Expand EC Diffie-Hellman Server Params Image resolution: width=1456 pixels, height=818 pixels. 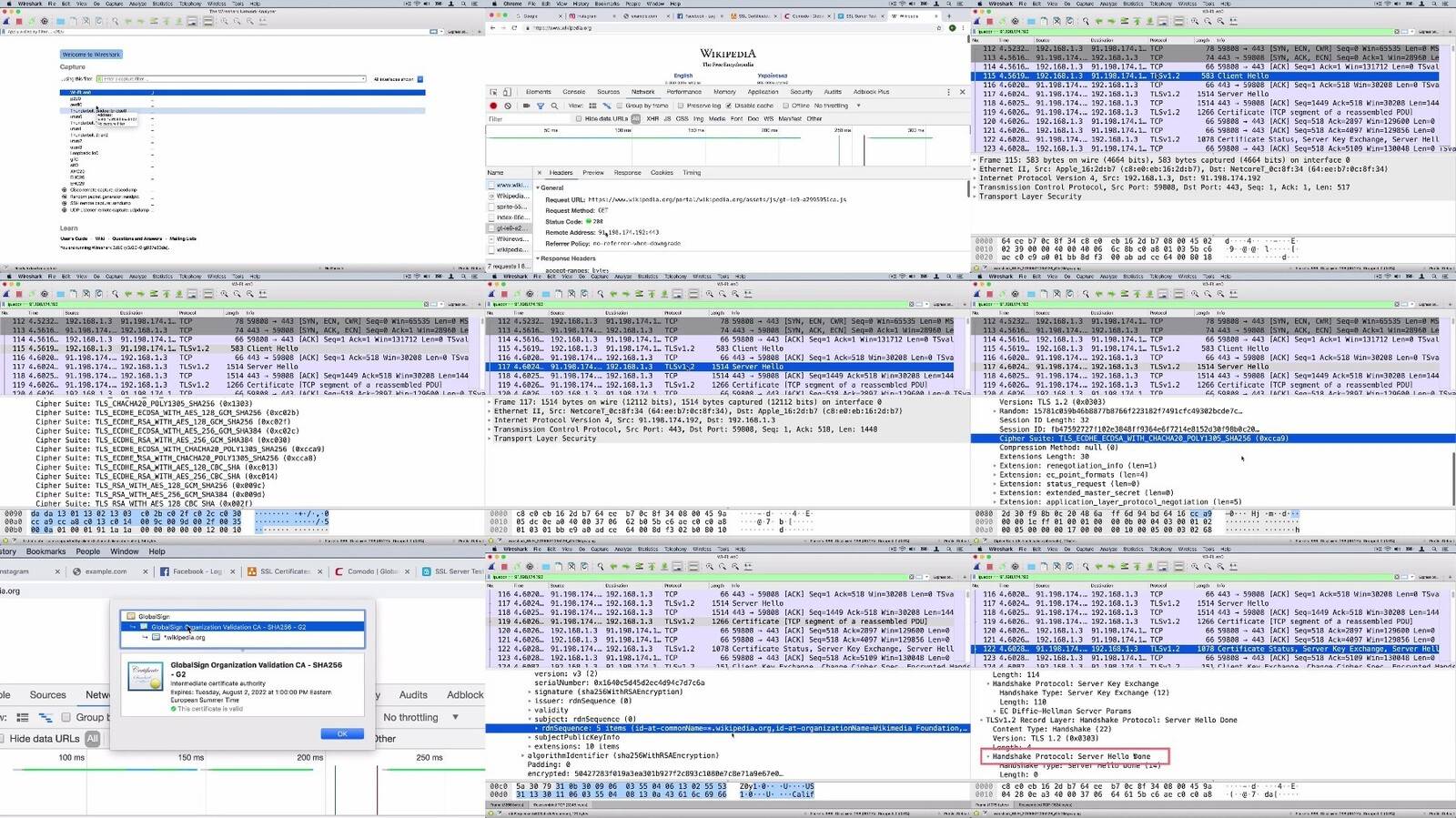995,711
